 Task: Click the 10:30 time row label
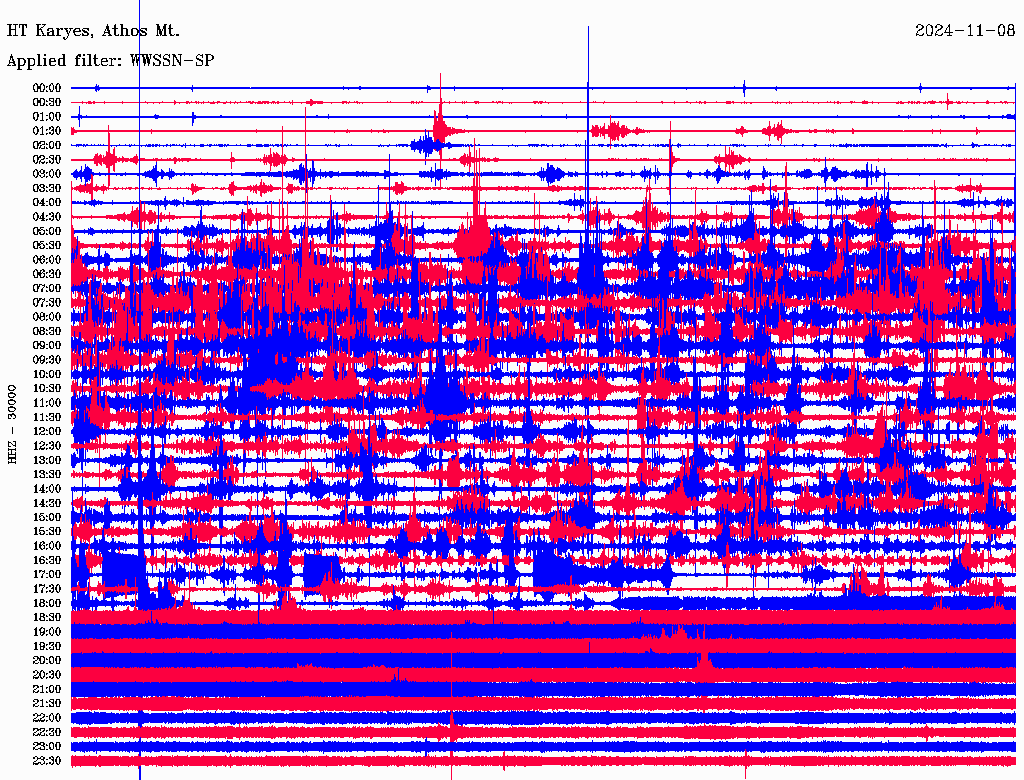coord(47,388)
